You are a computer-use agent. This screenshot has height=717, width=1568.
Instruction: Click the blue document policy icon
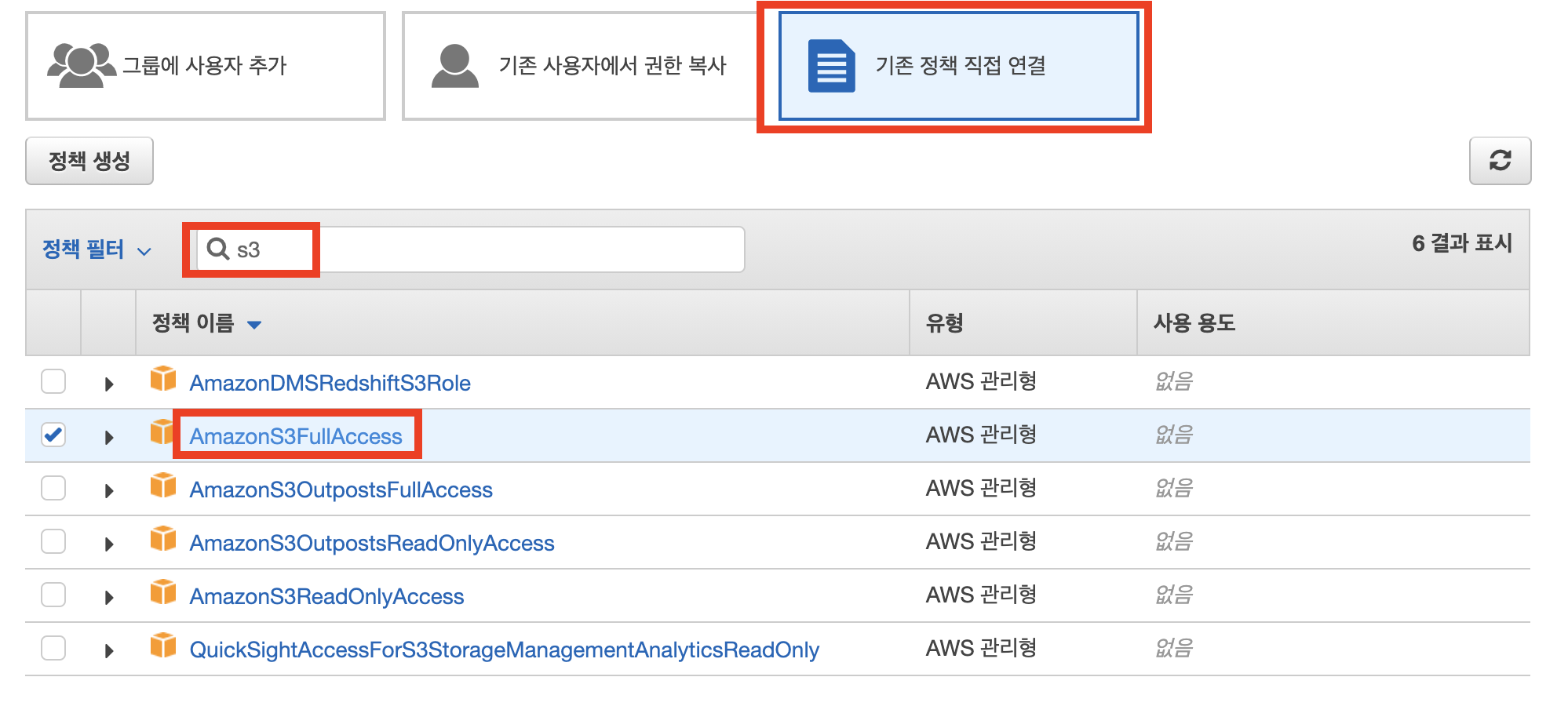point(831,66)
